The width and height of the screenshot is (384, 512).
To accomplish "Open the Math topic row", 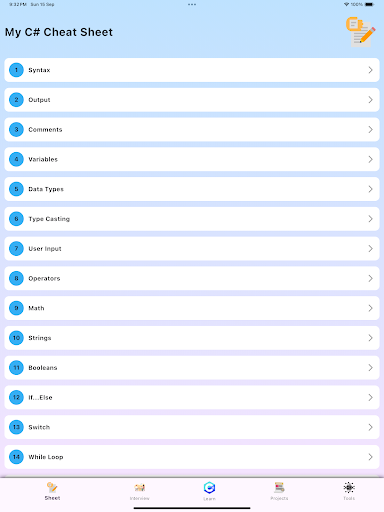I will (192, 308).
